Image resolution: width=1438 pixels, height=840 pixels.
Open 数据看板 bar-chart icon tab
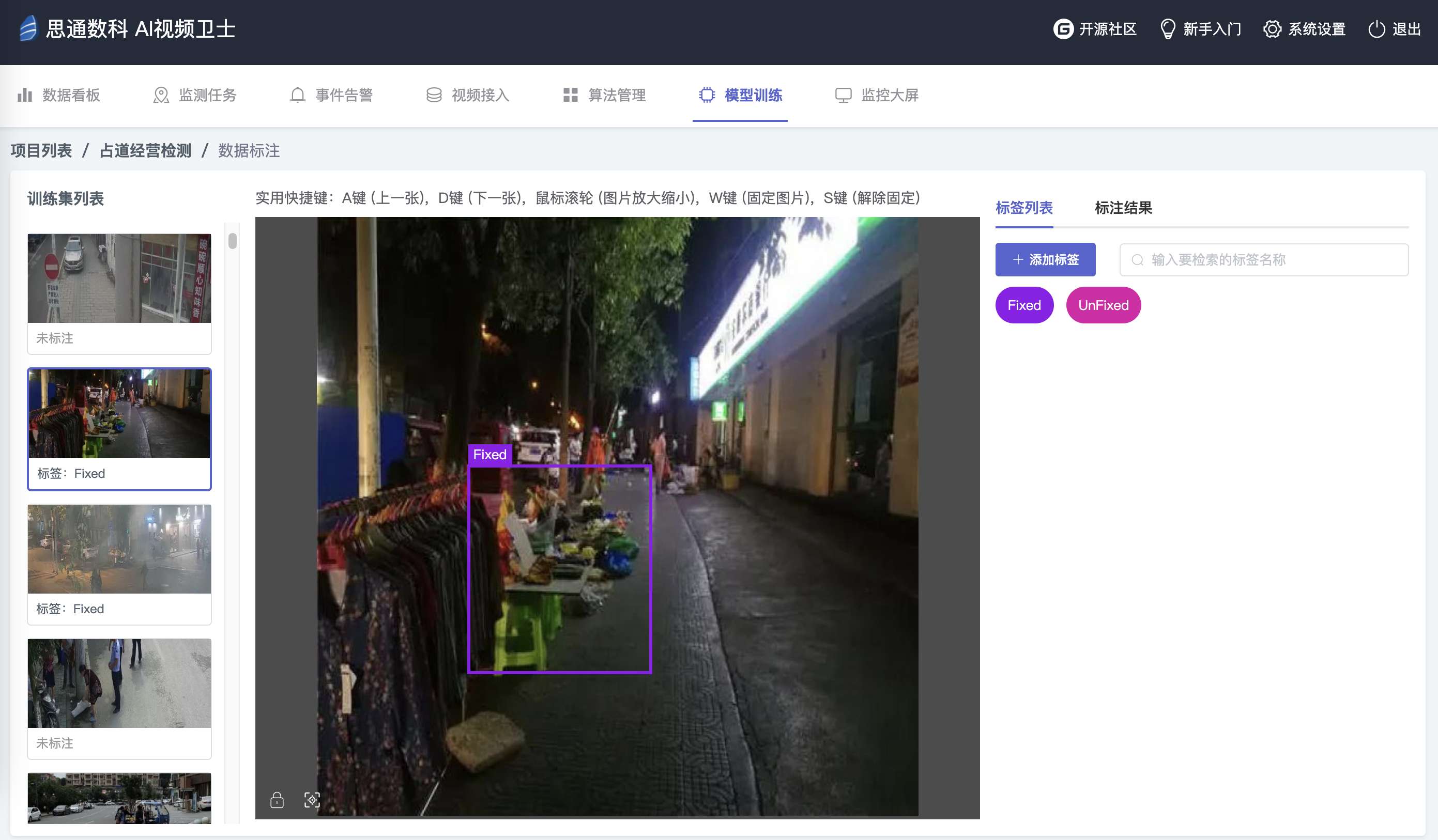tap(24, 95)
